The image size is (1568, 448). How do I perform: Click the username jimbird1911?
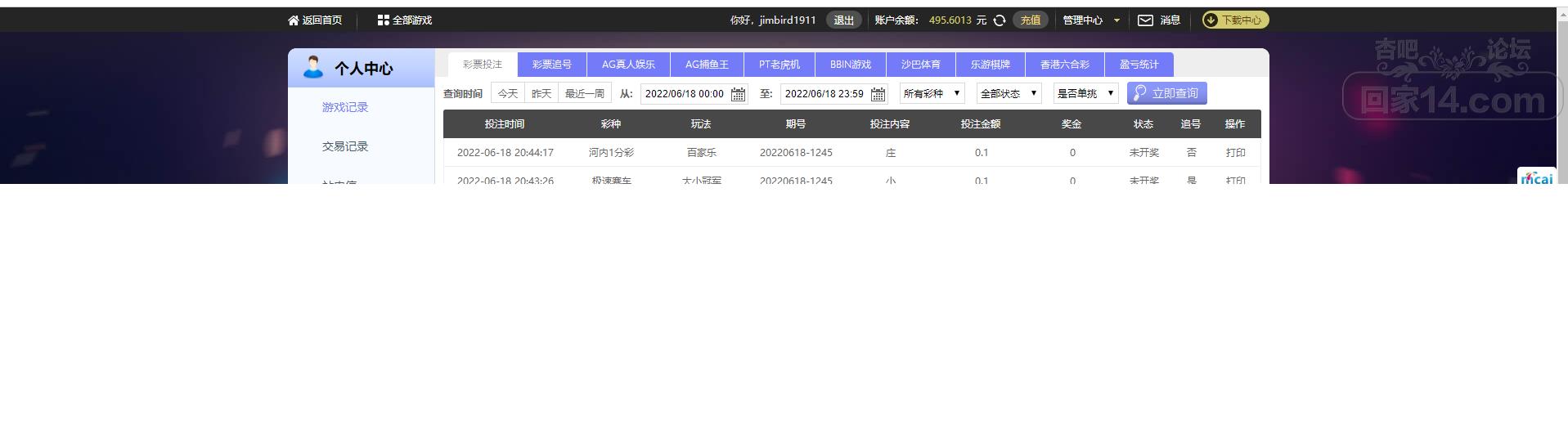click(x=788, y=20)
